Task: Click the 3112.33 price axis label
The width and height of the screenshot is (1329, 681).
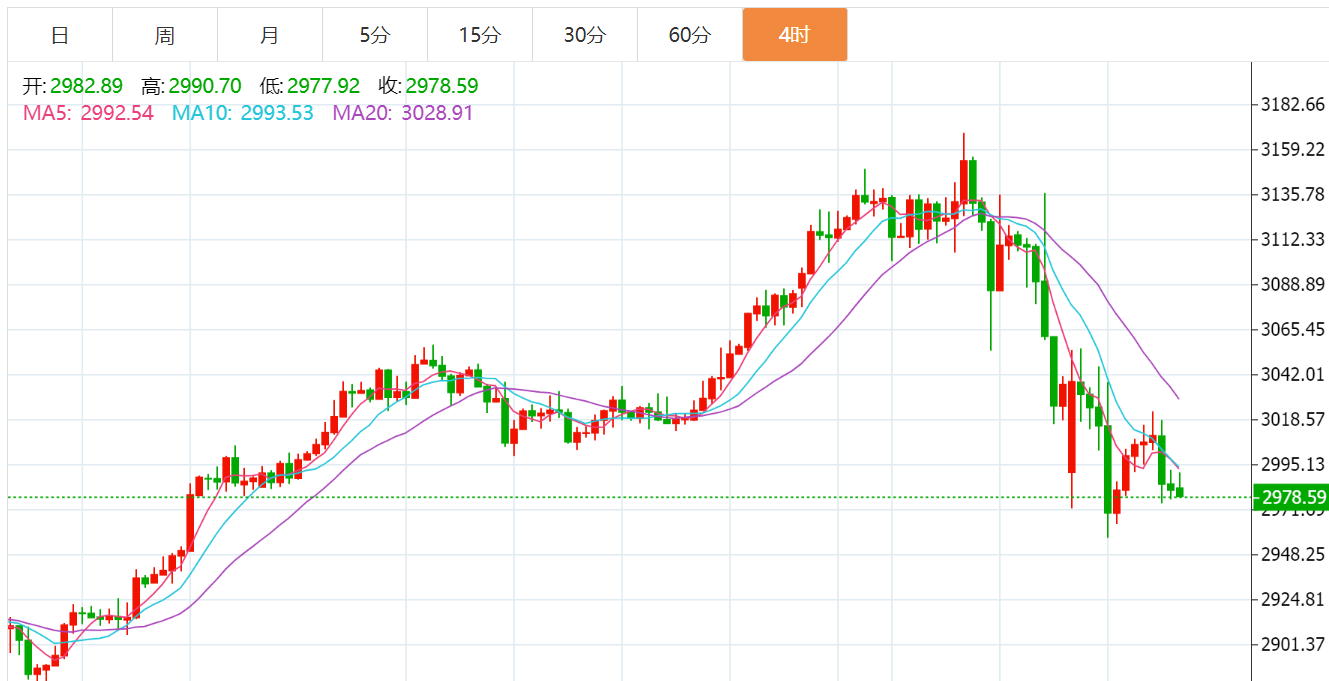Action: [1293, 239]
